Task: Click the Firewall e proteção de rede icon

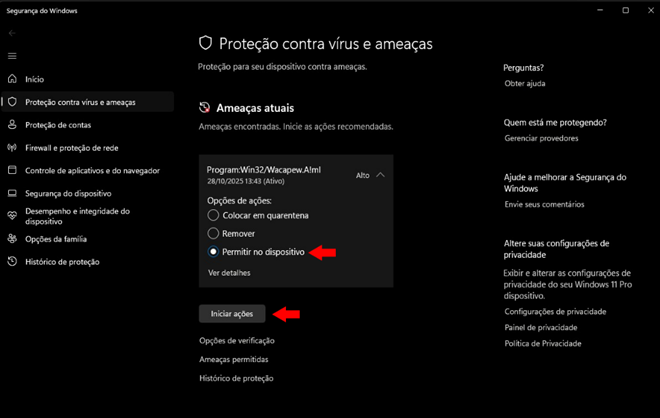Action: [12, 147]
